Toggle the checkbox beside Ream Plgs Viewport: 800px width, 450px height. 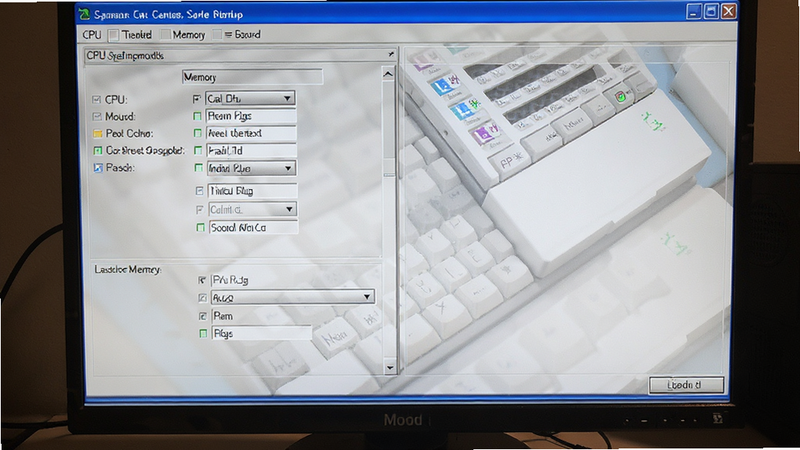click(x=197, y=116)
